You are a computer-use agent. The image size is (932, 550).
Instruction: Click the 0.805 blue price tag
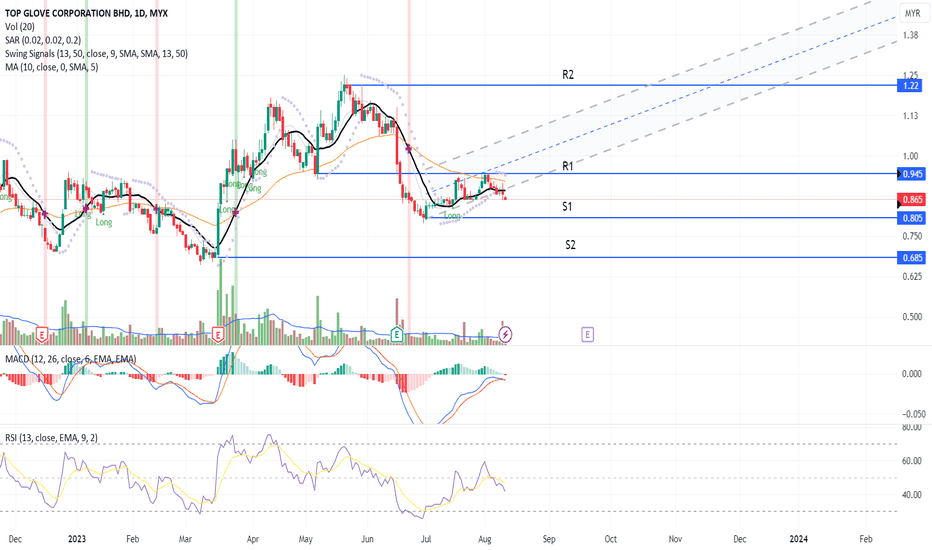point(912,218)
